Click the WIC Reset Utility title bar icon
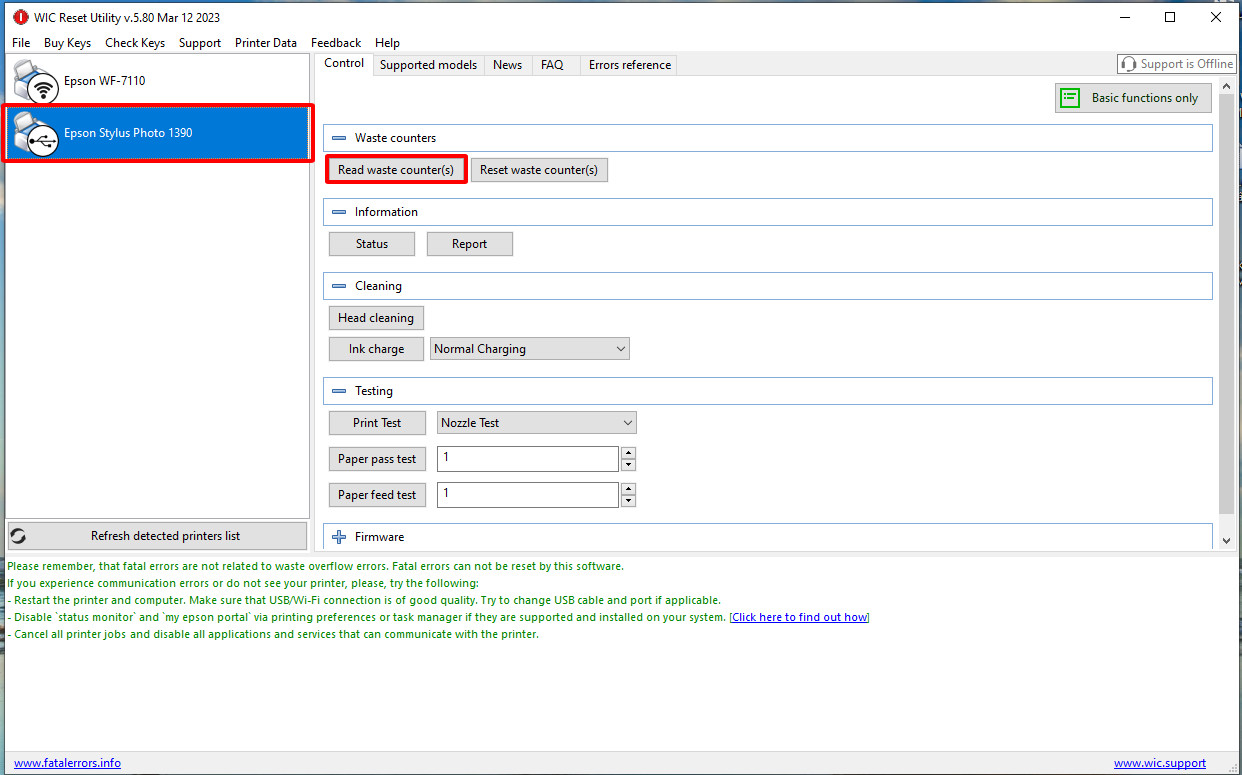 pos(20,17)
